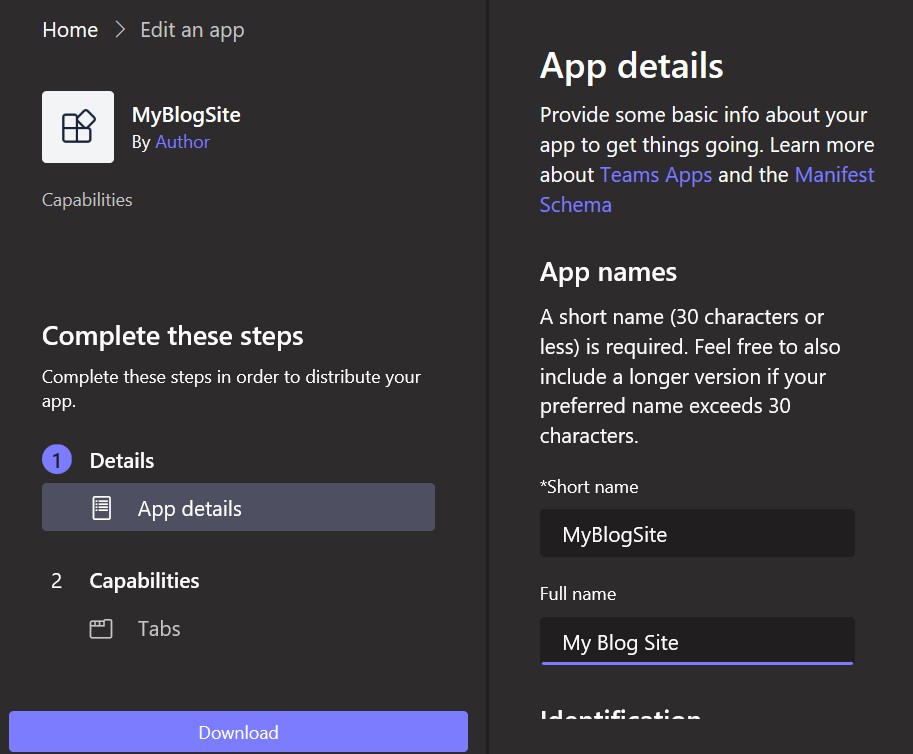Image resolution: width=913 pixels, height=754 pixels.
Task: Click step number 2 beside Capabilities
Action: [x=56, y=580]
